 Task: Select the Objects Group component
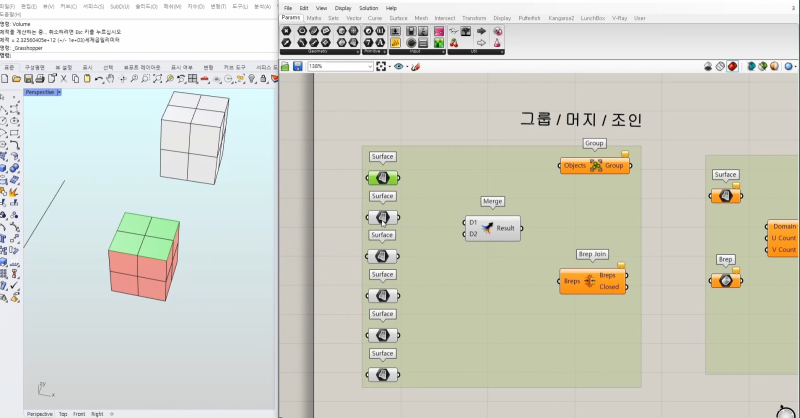(x=595, y=165)
